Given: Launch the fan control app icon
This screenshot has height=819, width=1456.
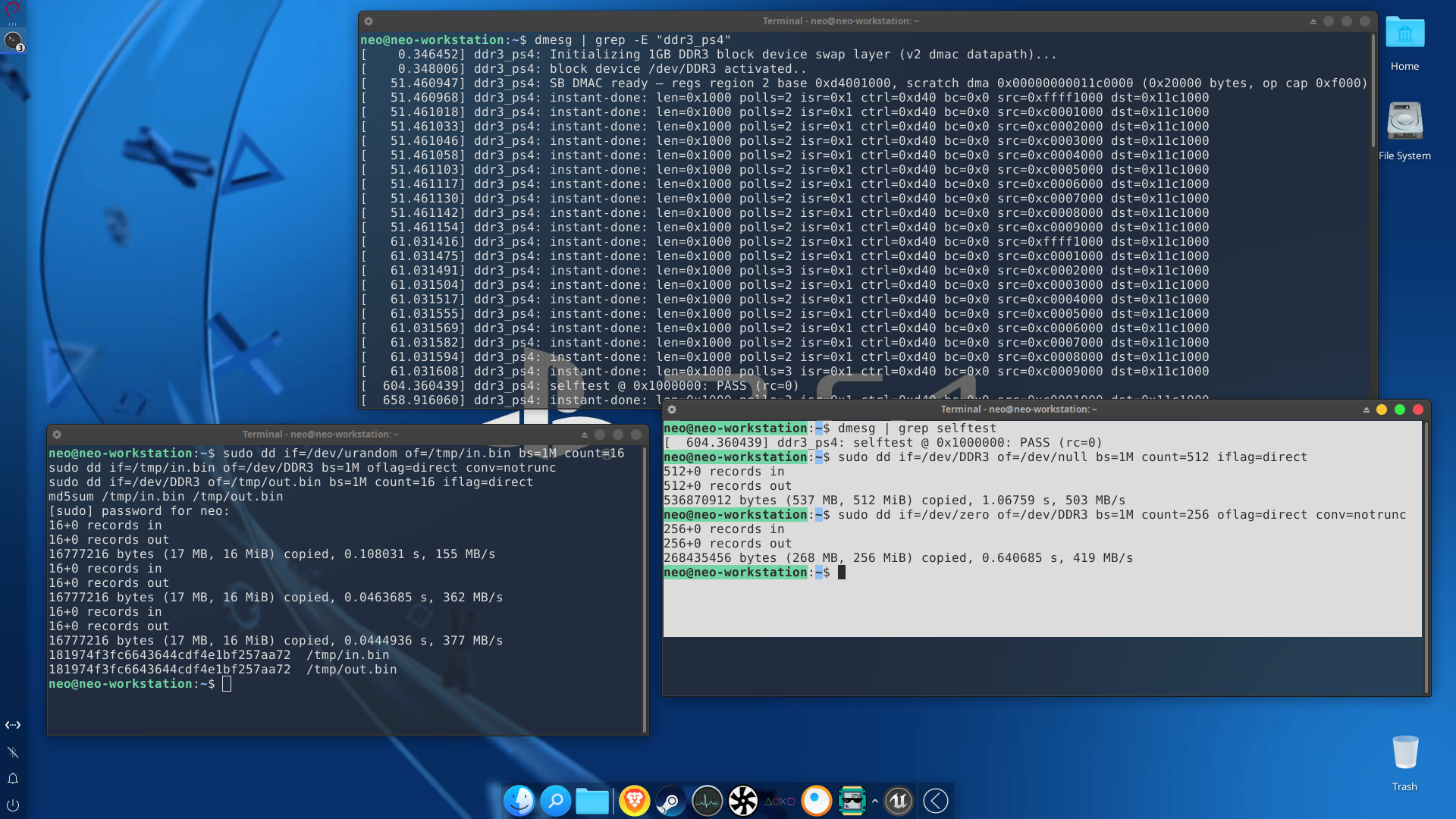Looking at the screenshot, I should click(743, 801).
